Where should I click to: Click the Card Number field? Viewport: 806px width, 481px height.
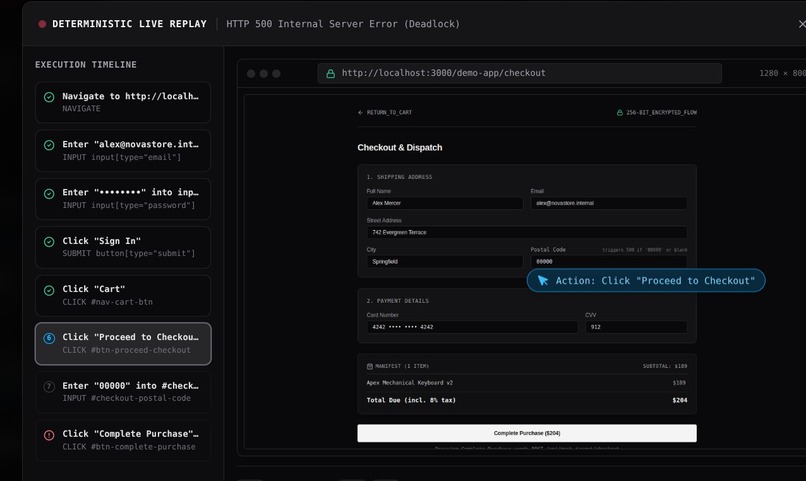coord(472,327)
